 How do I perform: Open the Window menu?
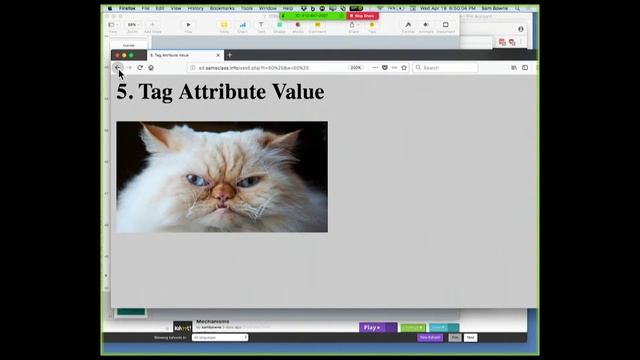pyautogui.click(x=268, y=8)
